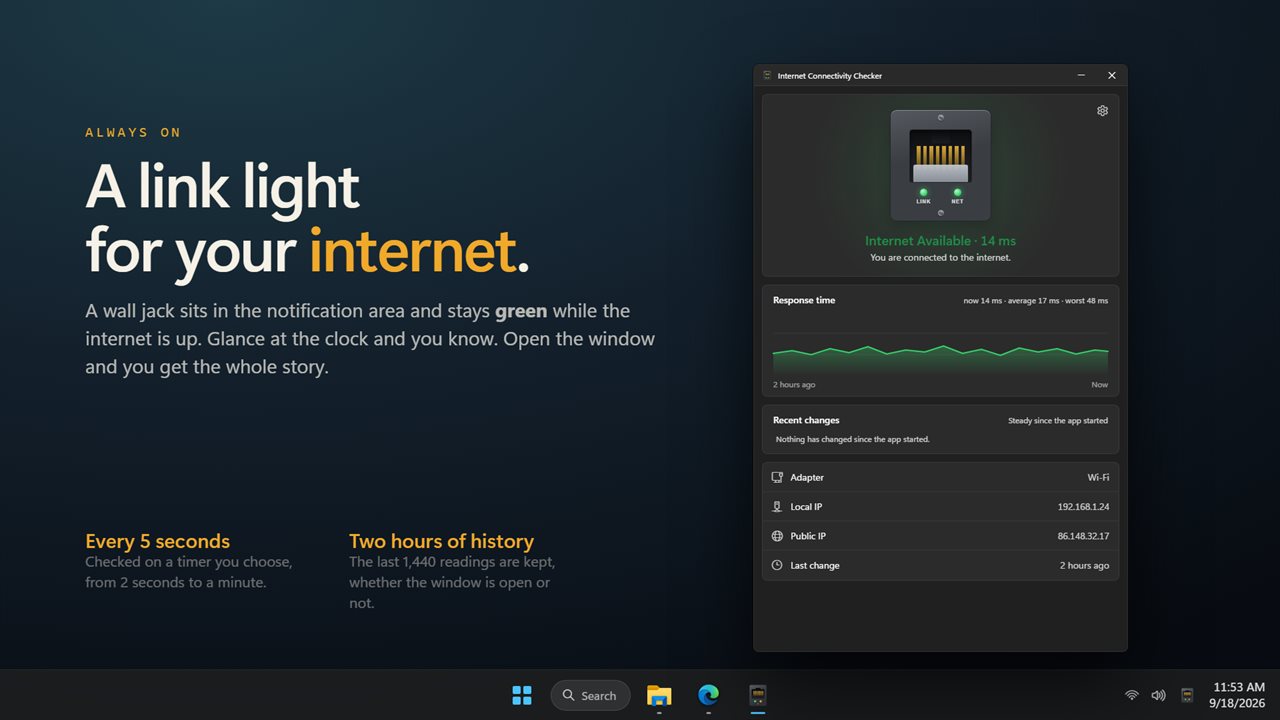
Task: Launch Microsoft Edge from the taskbar
Action: click(x=708, y=695)
